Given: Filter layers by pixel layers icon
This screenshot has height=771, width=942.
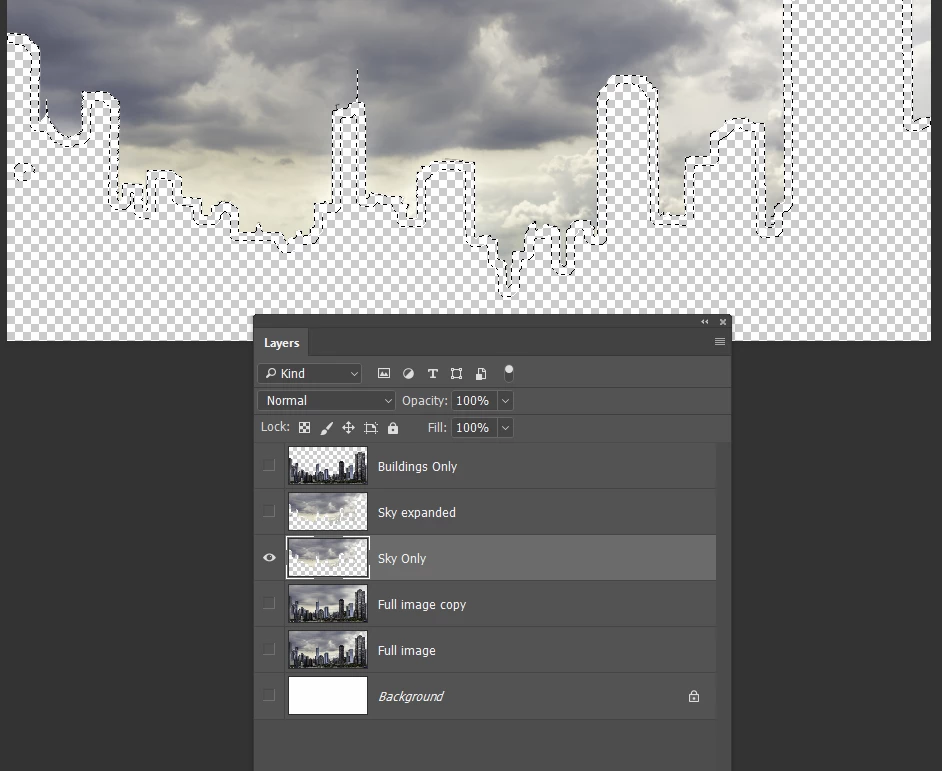Looking at the screenshot, I should [x=384, y=374].
